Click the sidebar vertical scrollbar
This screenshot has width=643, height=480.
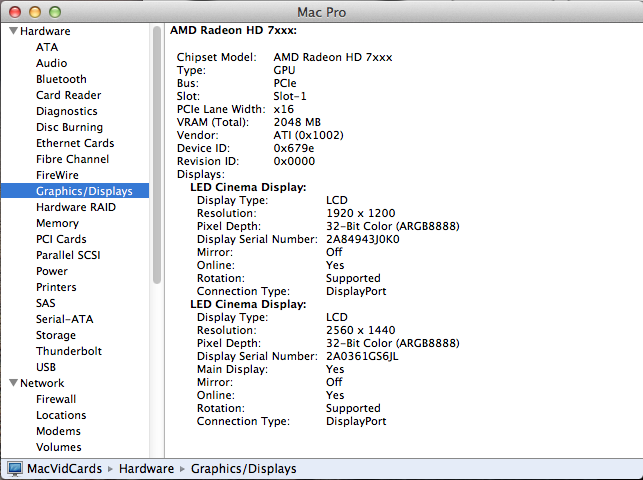tap(157, 155)
